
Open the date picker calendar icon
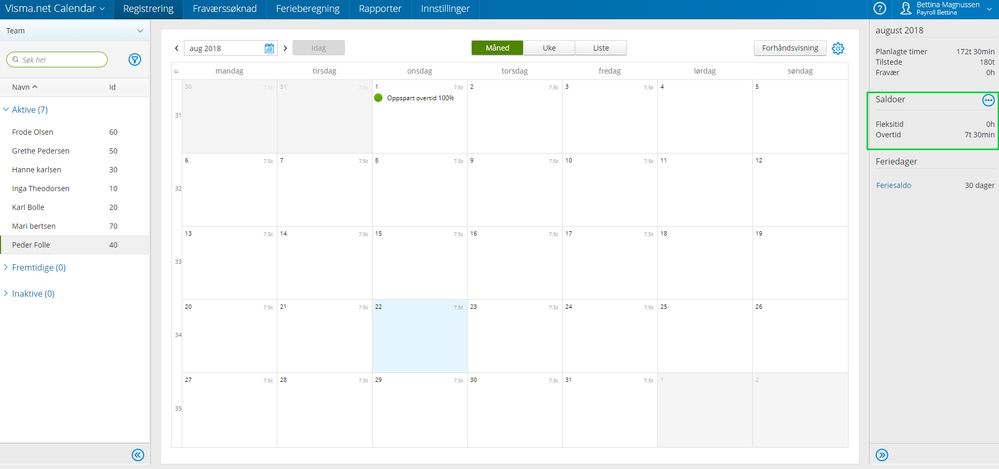coord(269,48)
